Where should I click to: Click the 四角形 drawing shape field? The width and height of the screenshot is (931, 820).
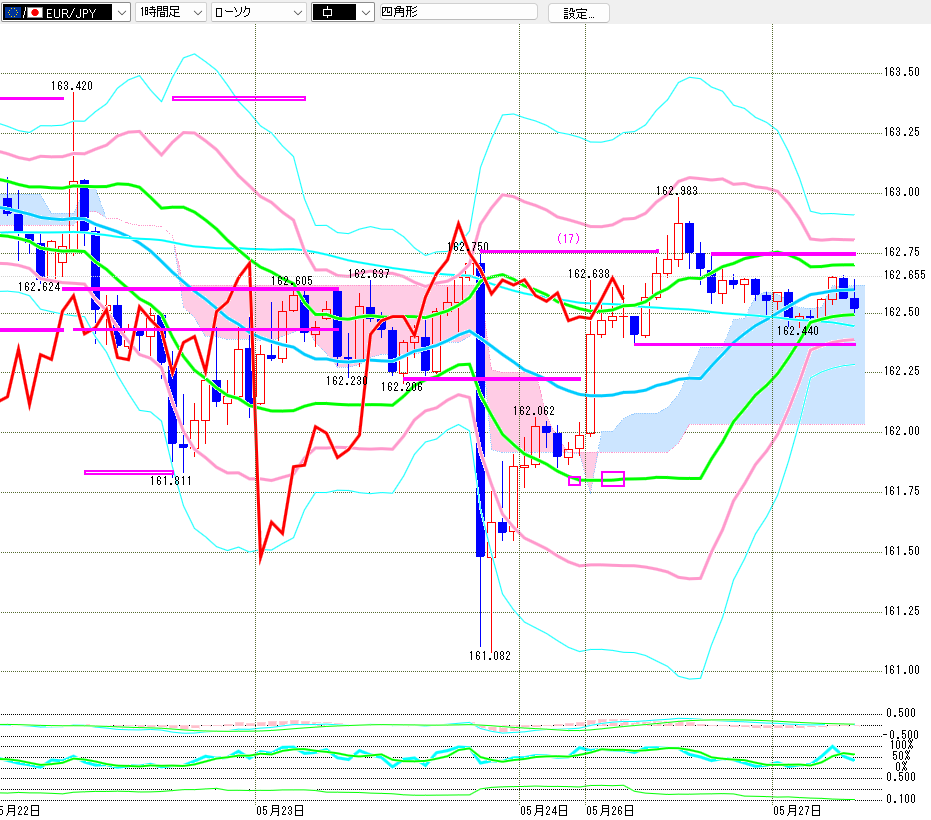(458, 12)
